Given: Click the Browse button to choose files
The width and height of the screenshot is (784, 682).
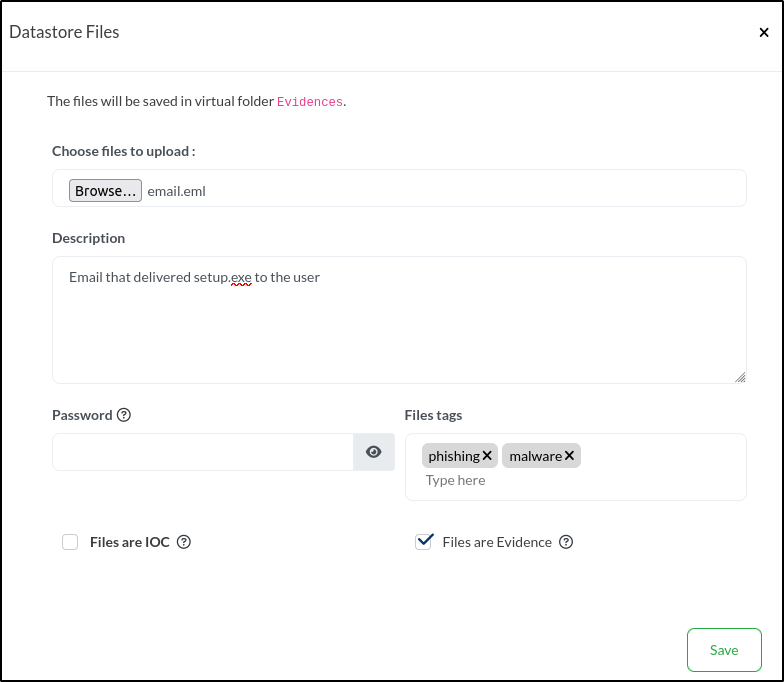Looking at the screenshot, I should click(105, 191).
